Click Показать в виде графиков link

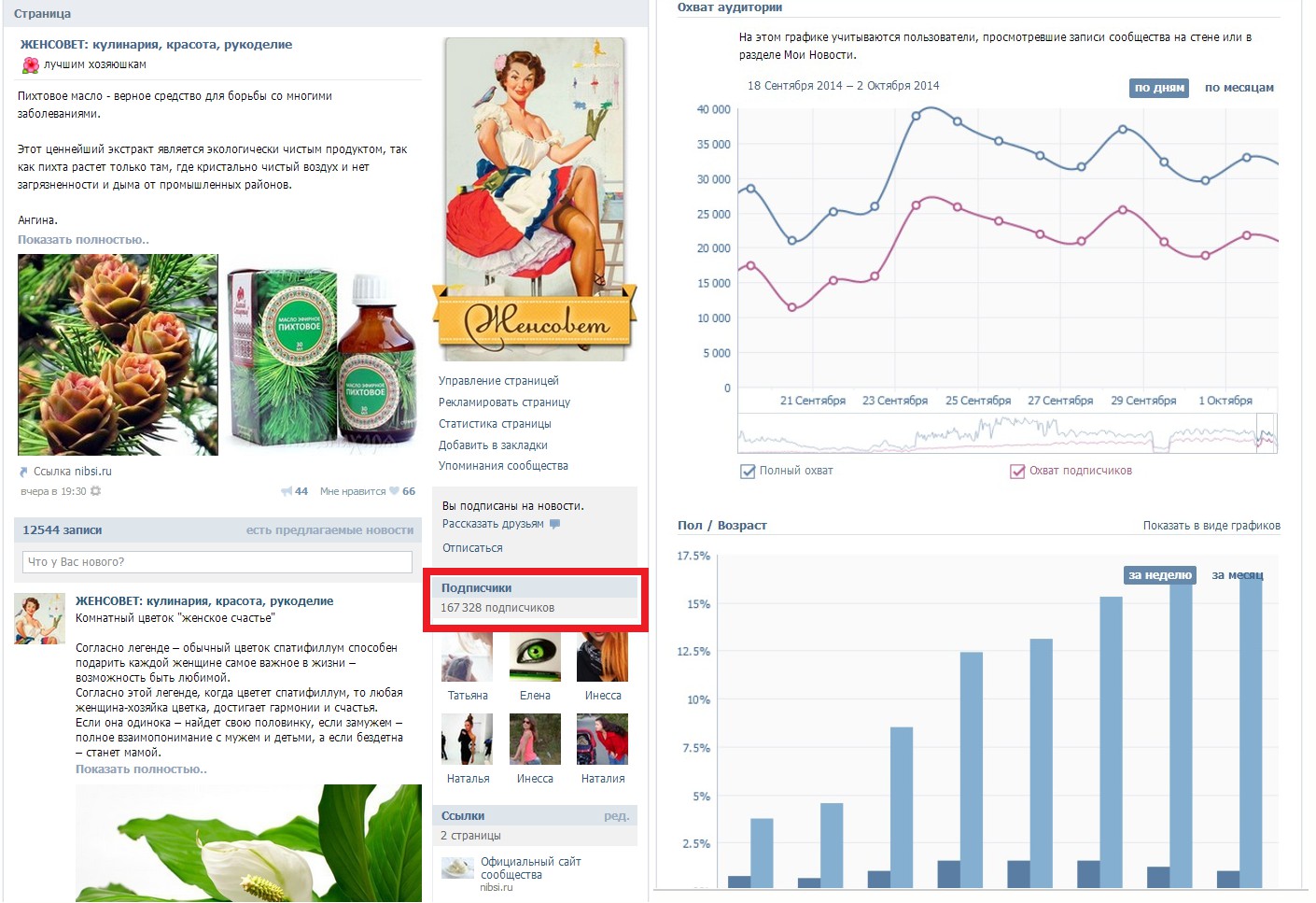click(x=1211, y=526)
